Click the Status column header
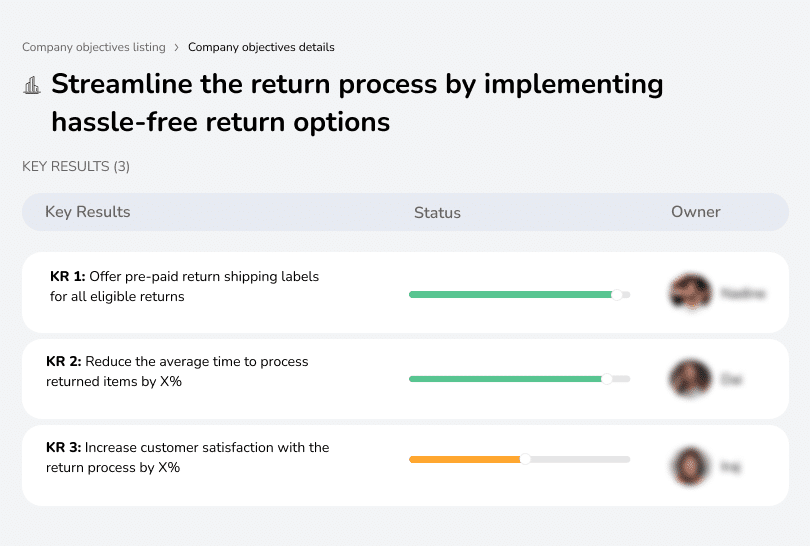The image size is (810, 546). (x=437, y=212)
